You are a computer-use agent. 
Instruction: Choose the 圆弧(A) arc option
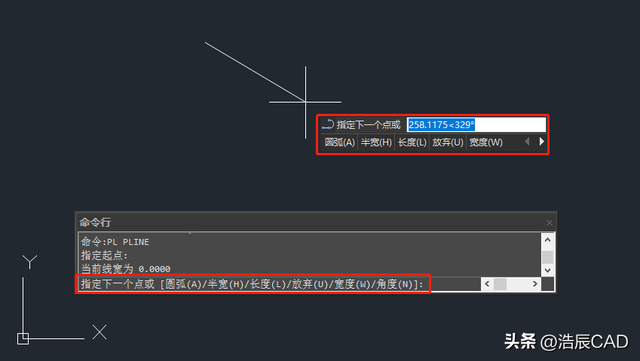340,143
